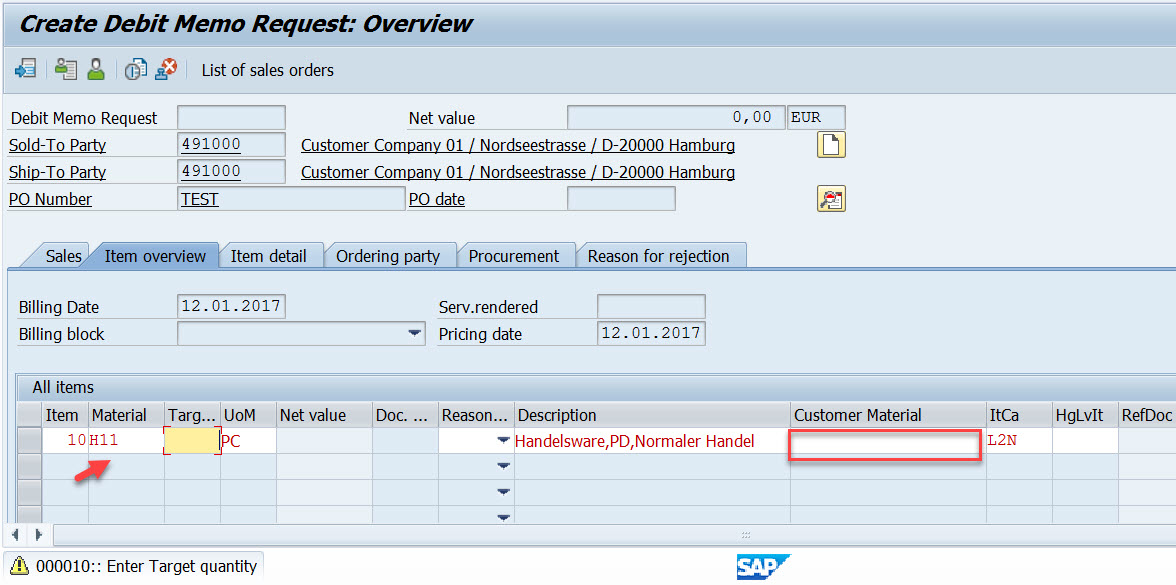
Task: Open the Billing block dropdown
Action: 416,333
